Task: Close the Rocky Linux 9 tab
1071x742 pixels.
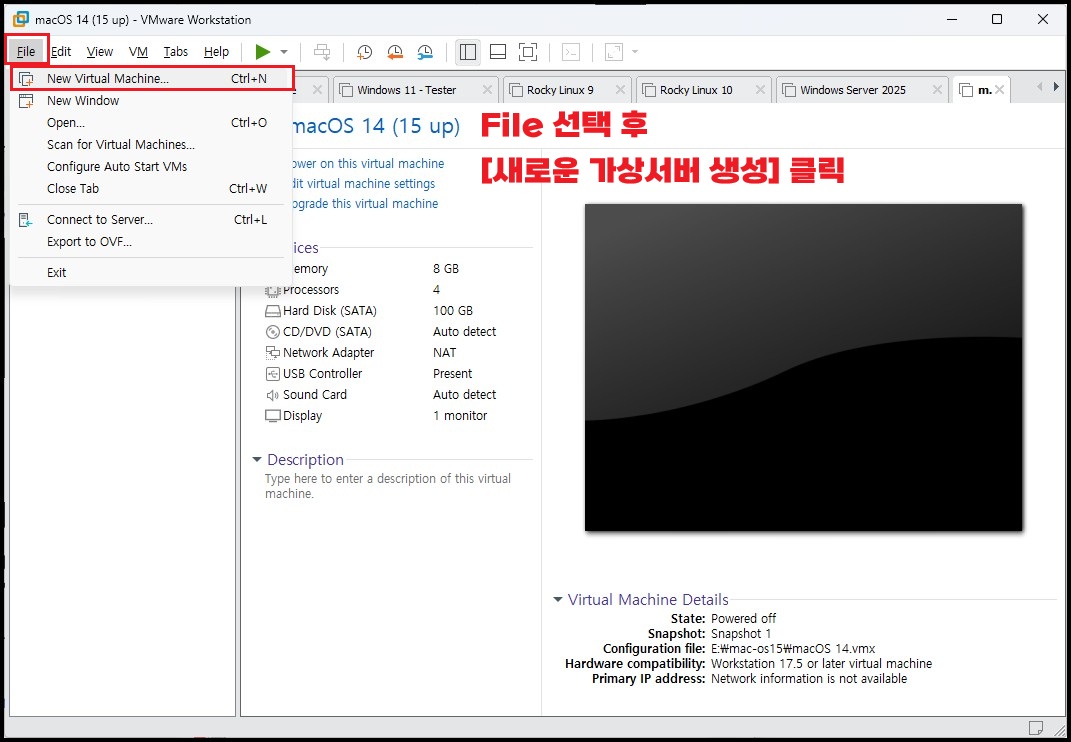Action: [x=620, y=90]
